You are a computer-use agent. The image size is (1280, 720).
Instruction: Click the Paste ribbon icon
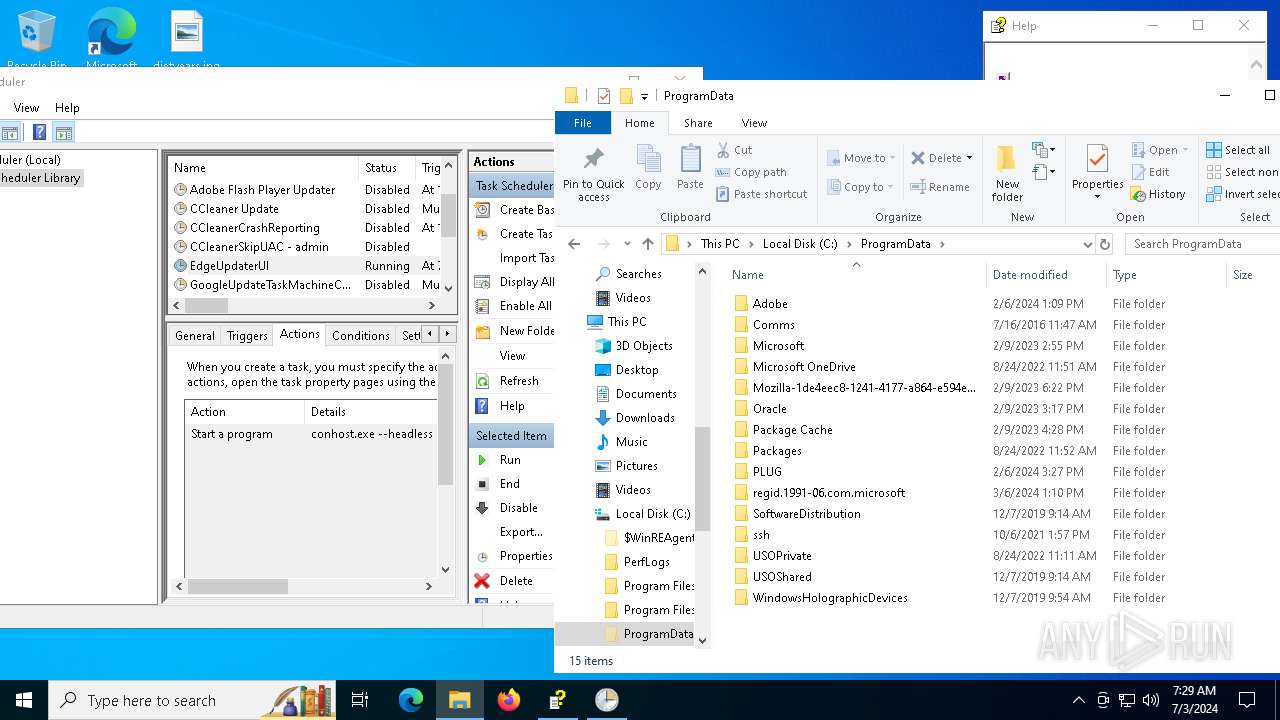coord(690,167)
